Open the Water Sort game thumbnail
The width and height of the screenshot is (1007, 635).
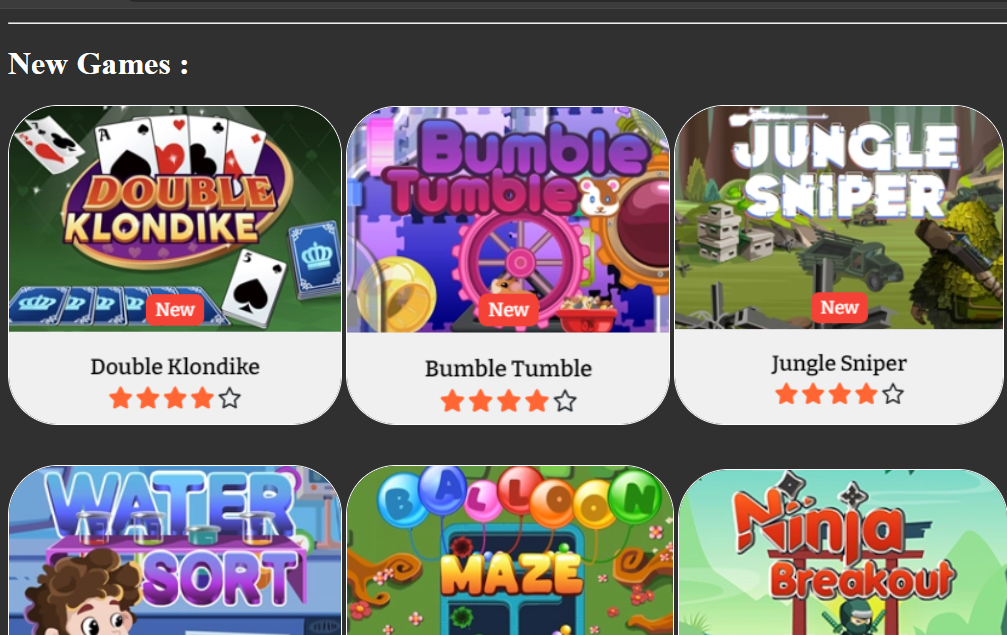175,551
